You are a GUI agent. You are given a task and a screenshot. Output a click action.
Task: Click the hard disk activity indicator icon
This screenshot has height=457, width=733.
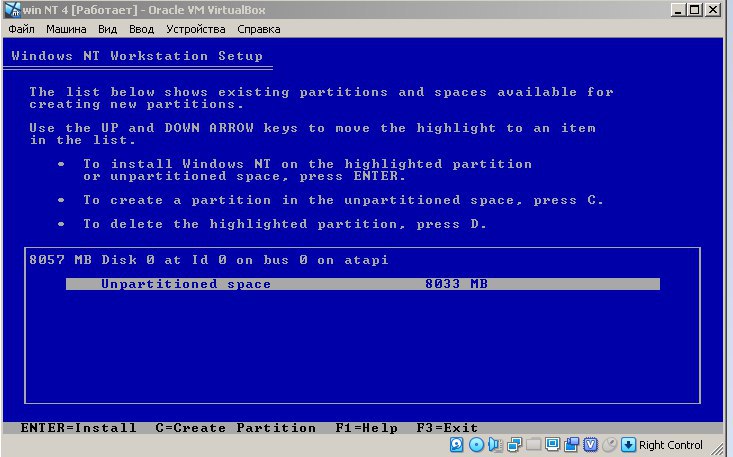point(456,445)
